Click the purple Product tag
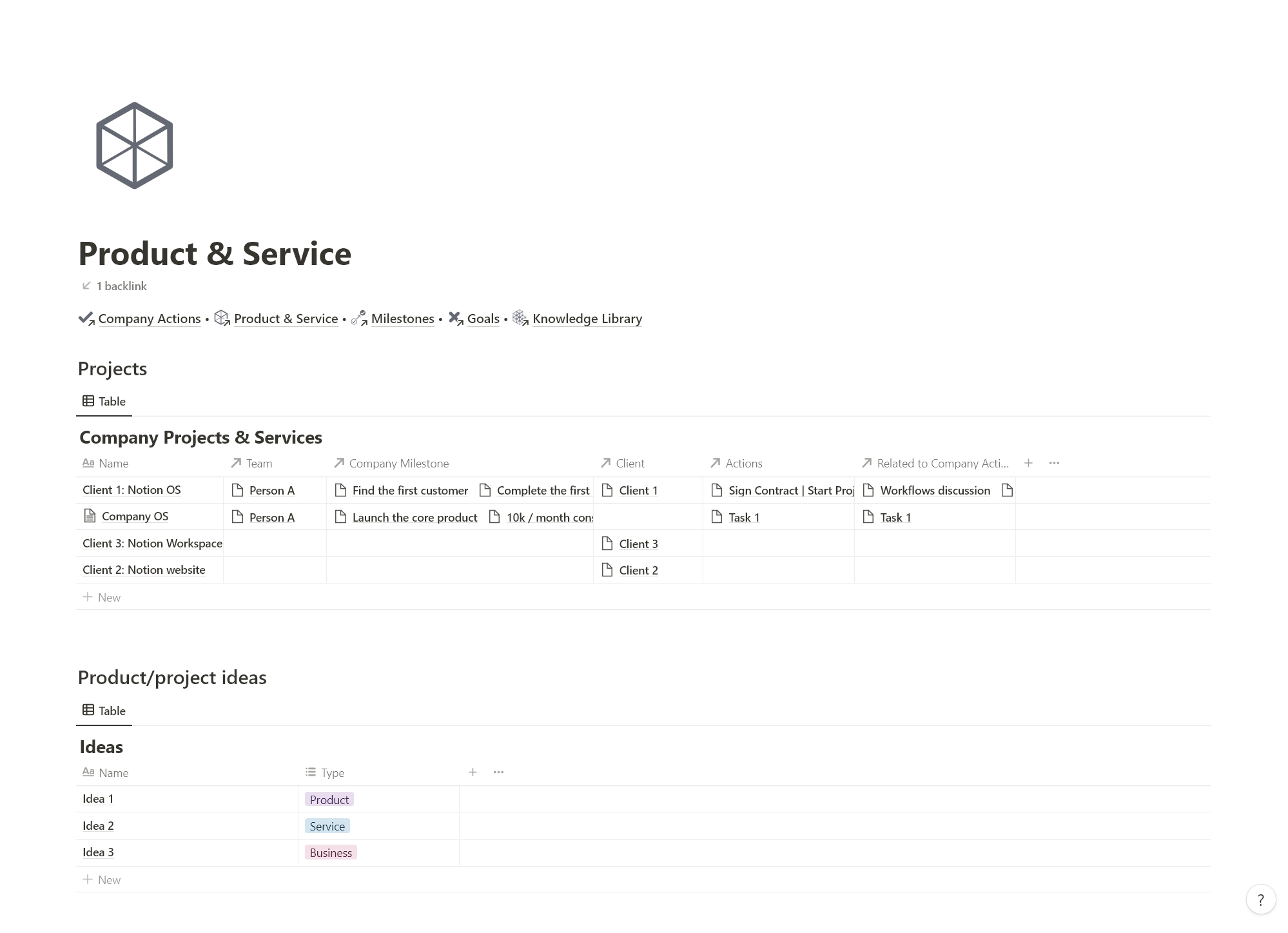The image size is (1288, 933). 329,800
